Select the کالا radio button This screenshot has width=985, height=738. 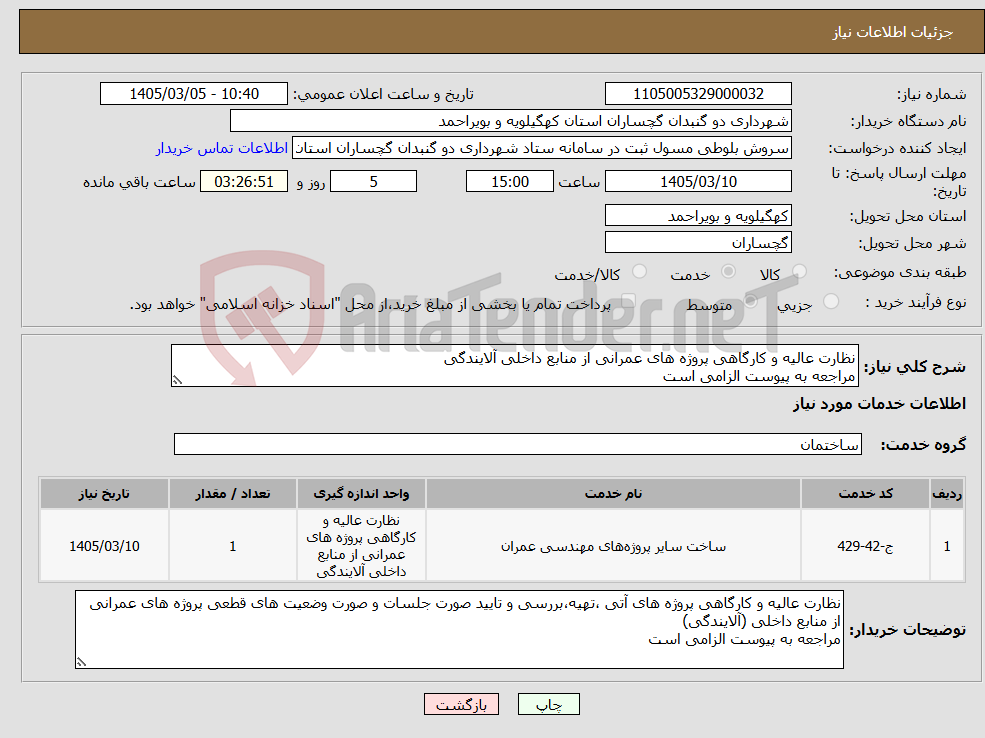pos(799,271)
